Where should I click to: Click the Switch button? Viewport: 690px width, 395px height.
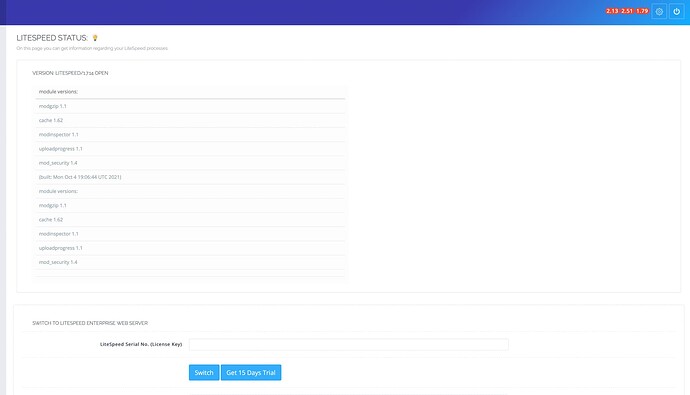[x=204, y=373]
